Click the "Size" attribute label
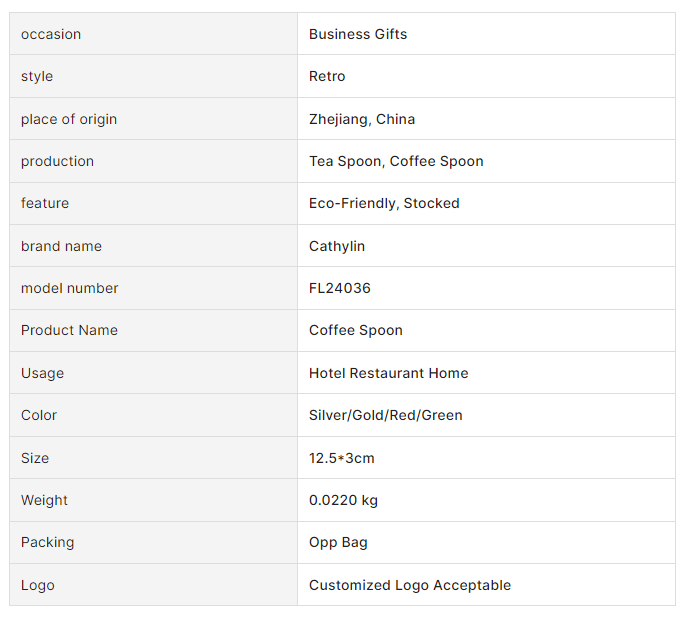This screenshot has width=688, height=620. tap(35, 458)
